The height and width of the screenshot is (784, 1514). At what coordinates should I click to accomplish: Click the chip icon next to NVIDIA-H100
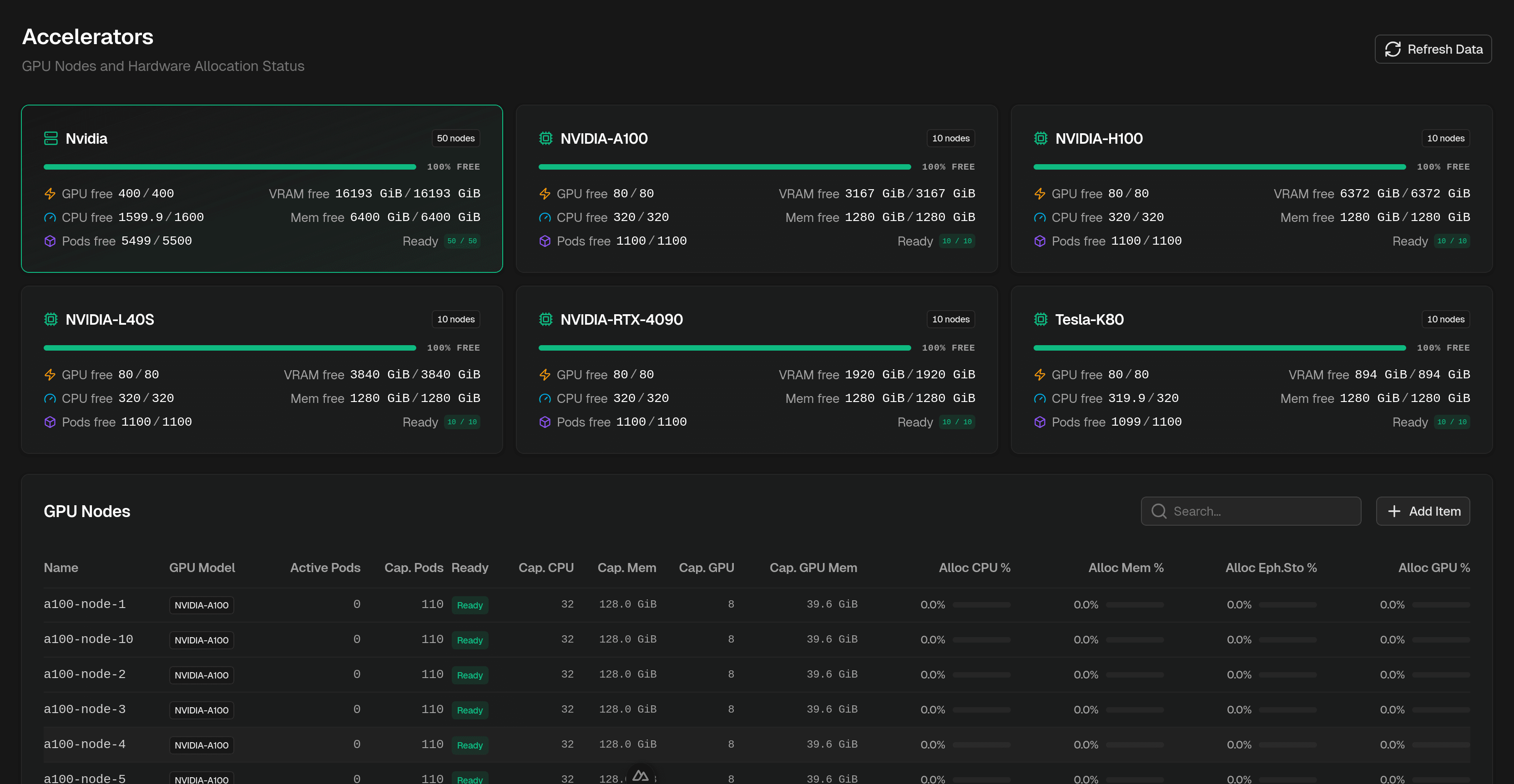(x=1040, y=138)
